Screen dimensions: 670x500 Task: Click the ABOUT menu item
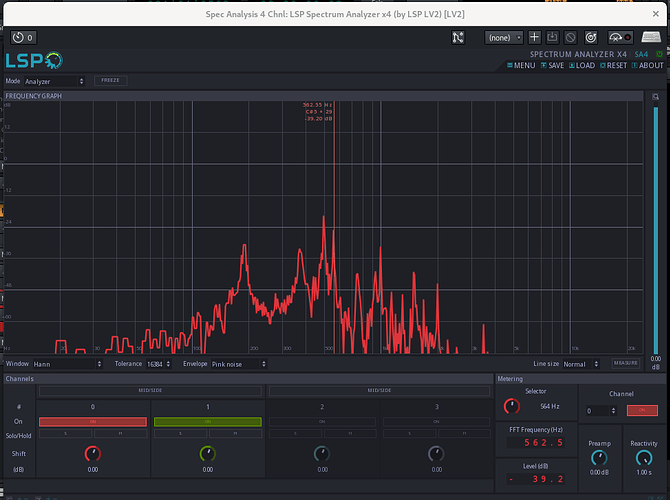tap(647, 66)
